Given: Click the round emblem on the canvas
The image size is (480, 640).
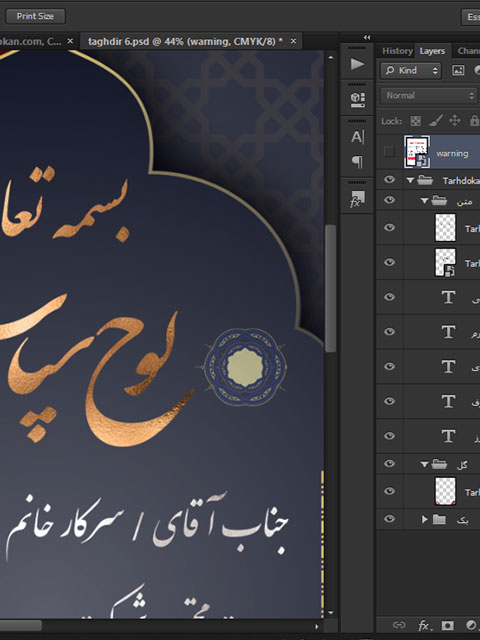Looking at the screenshot, I should [x=245, y=367].
